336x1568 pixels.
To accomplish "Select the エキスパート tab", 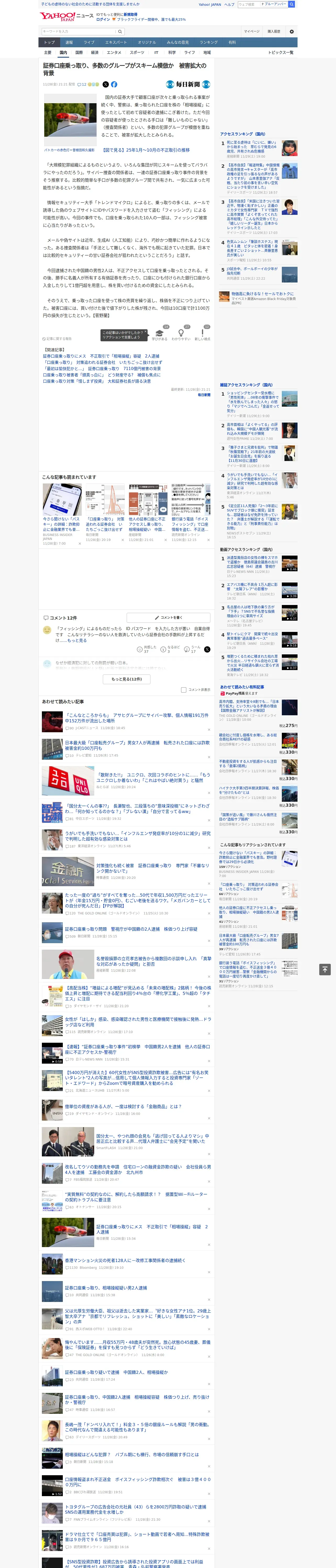I will (116, 43).
